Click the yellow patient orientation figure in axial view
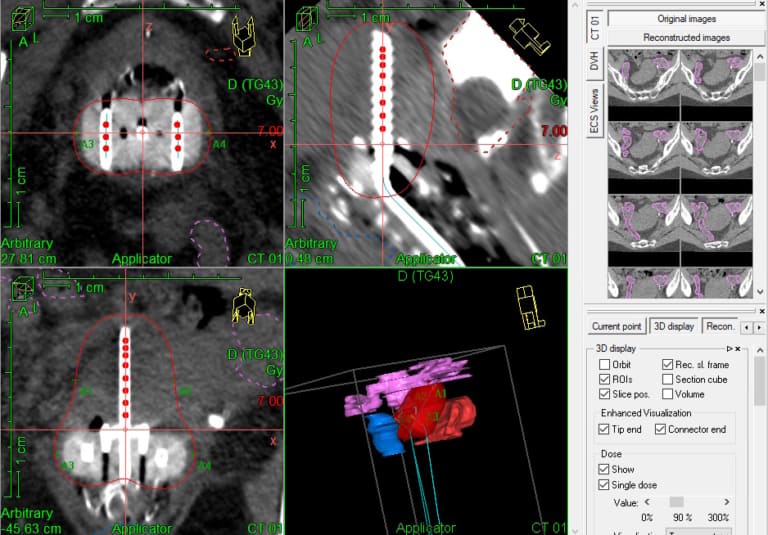This screenshot has width=768, height=535. pos(243,35)
